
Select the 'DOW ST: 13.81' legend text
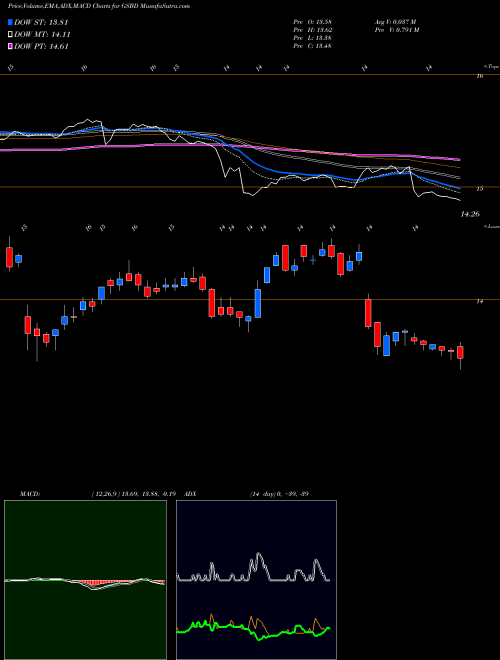(x=41, y=22)
